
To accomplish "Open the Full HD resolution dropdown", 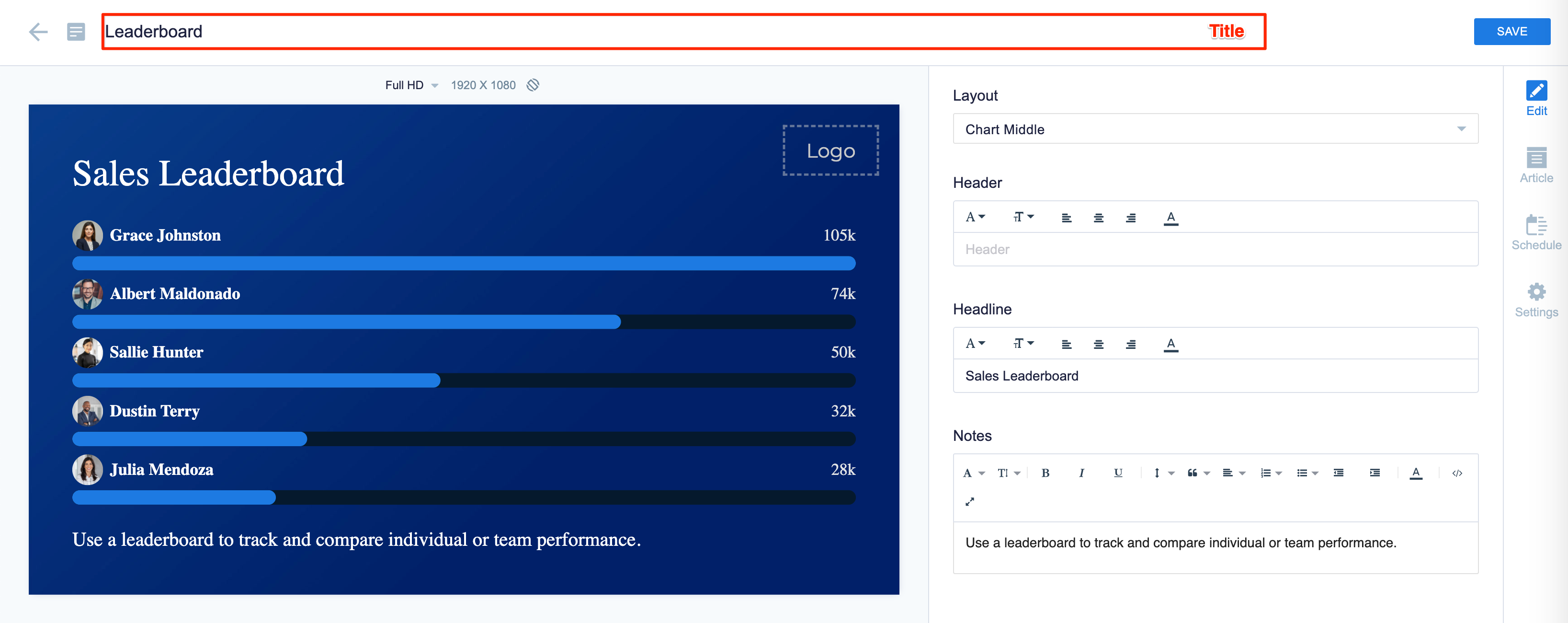I will tap(411, 85).
